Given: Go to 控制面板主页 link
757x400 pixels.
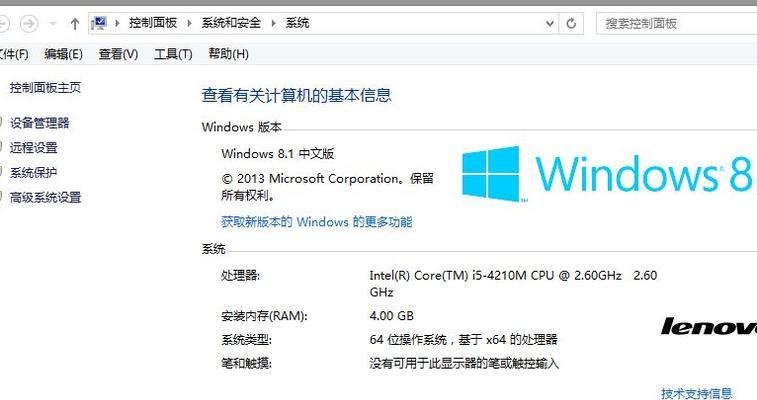Looking at the screenshot, I should (45, 88).
